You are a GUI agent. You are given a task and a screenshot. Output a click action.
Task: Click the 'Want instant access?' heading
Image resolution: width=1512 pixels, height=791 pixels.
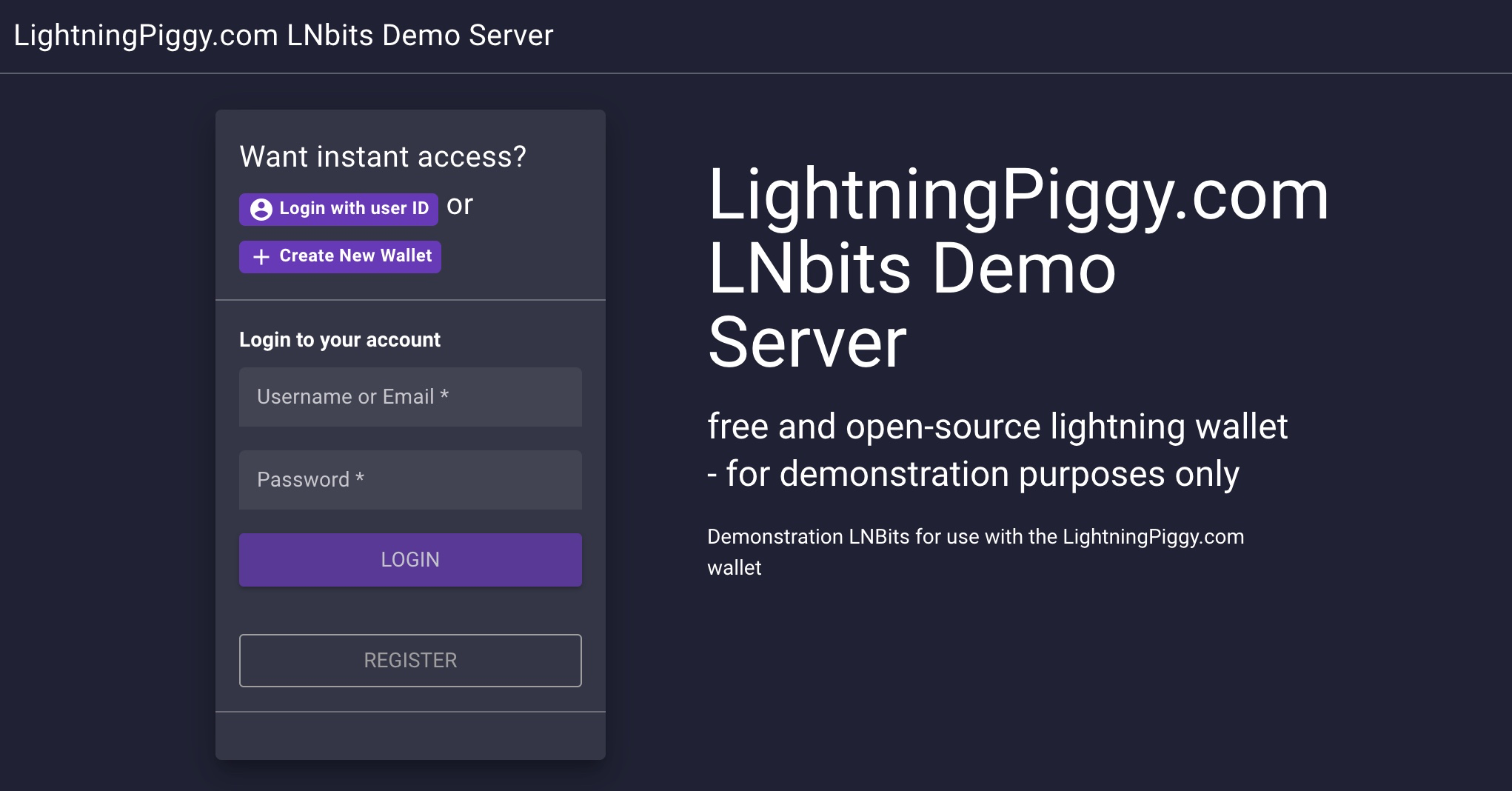[x=383, y=157]
